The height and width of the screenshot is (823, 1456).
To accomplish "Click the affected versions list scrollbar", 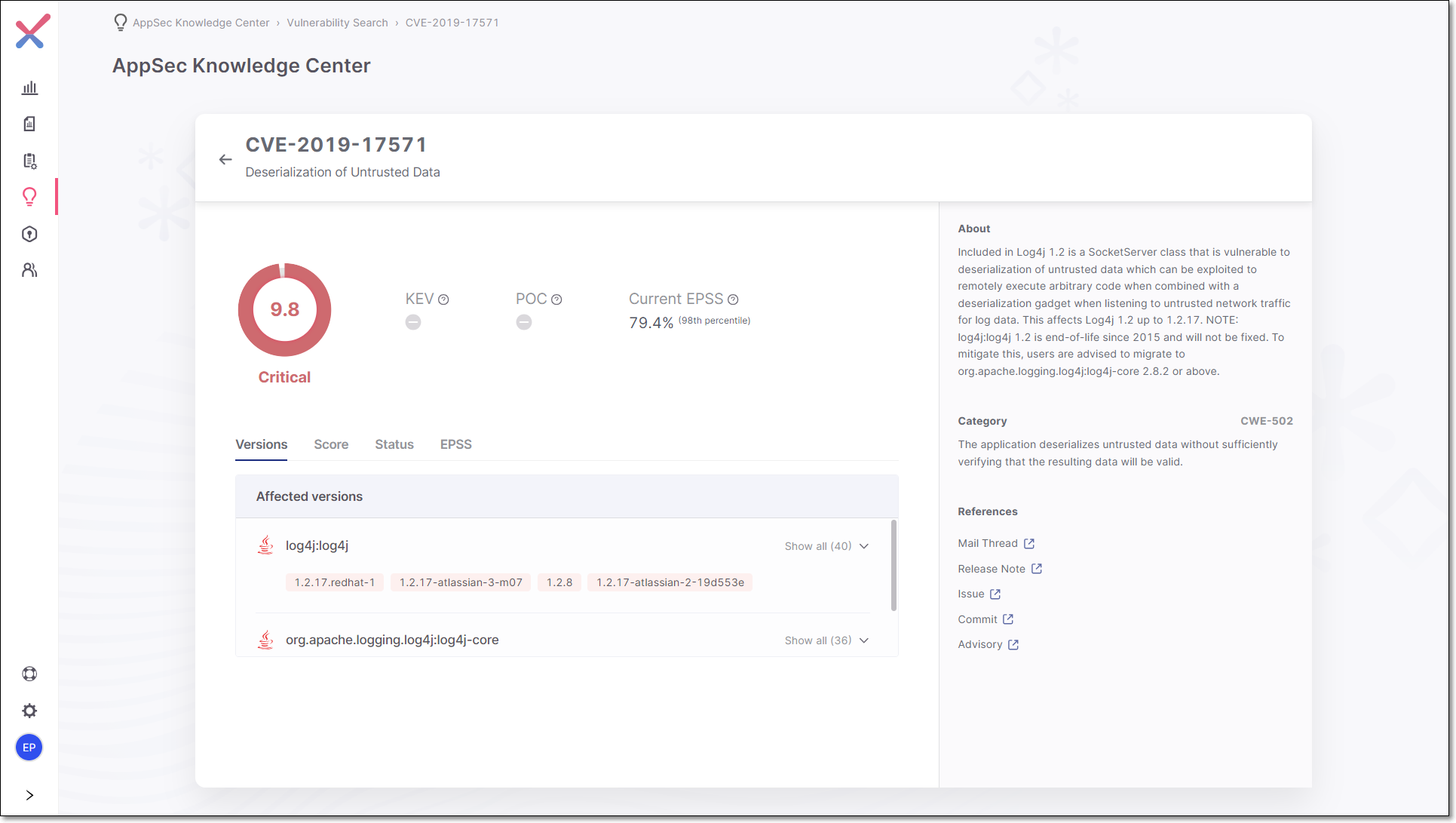I will [894, 566].
